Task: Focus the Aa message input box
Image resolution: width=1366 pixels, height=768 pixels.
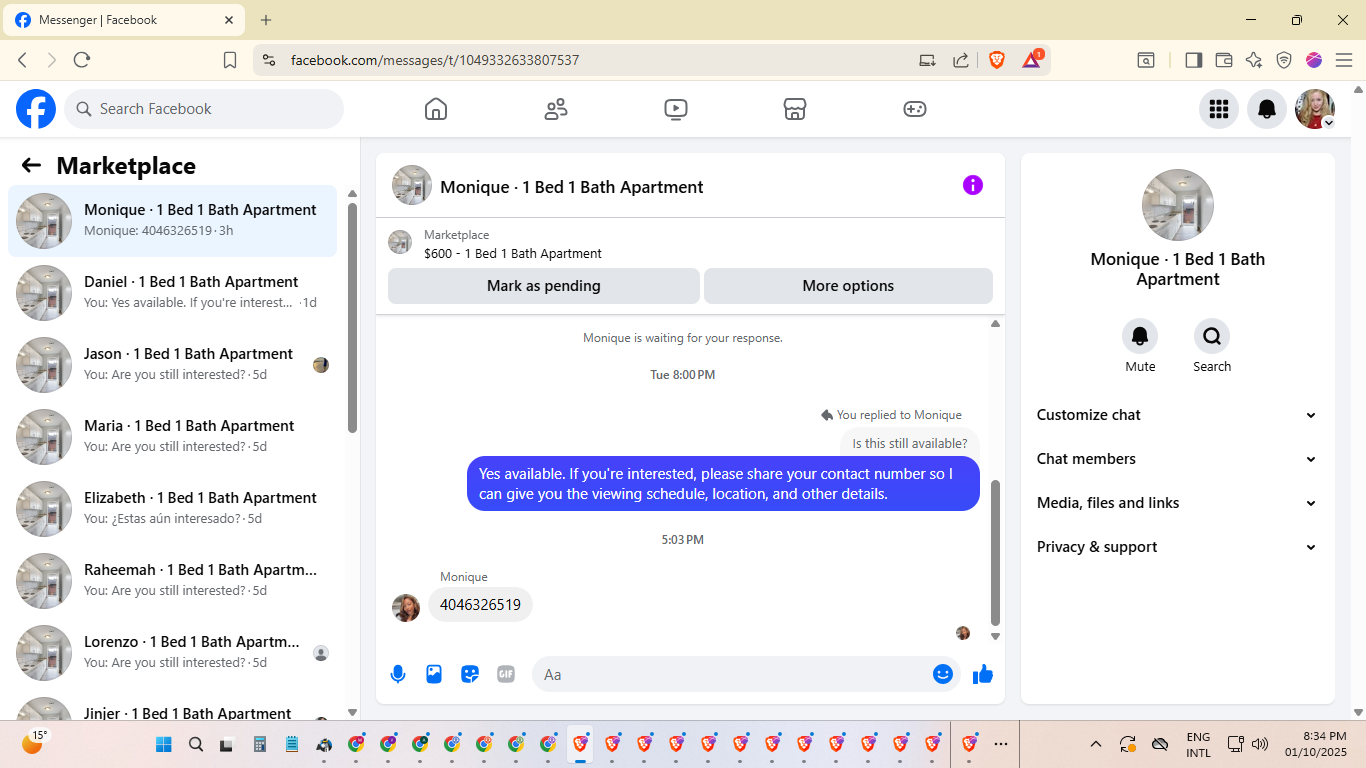Action: click(x=746, y=674)
